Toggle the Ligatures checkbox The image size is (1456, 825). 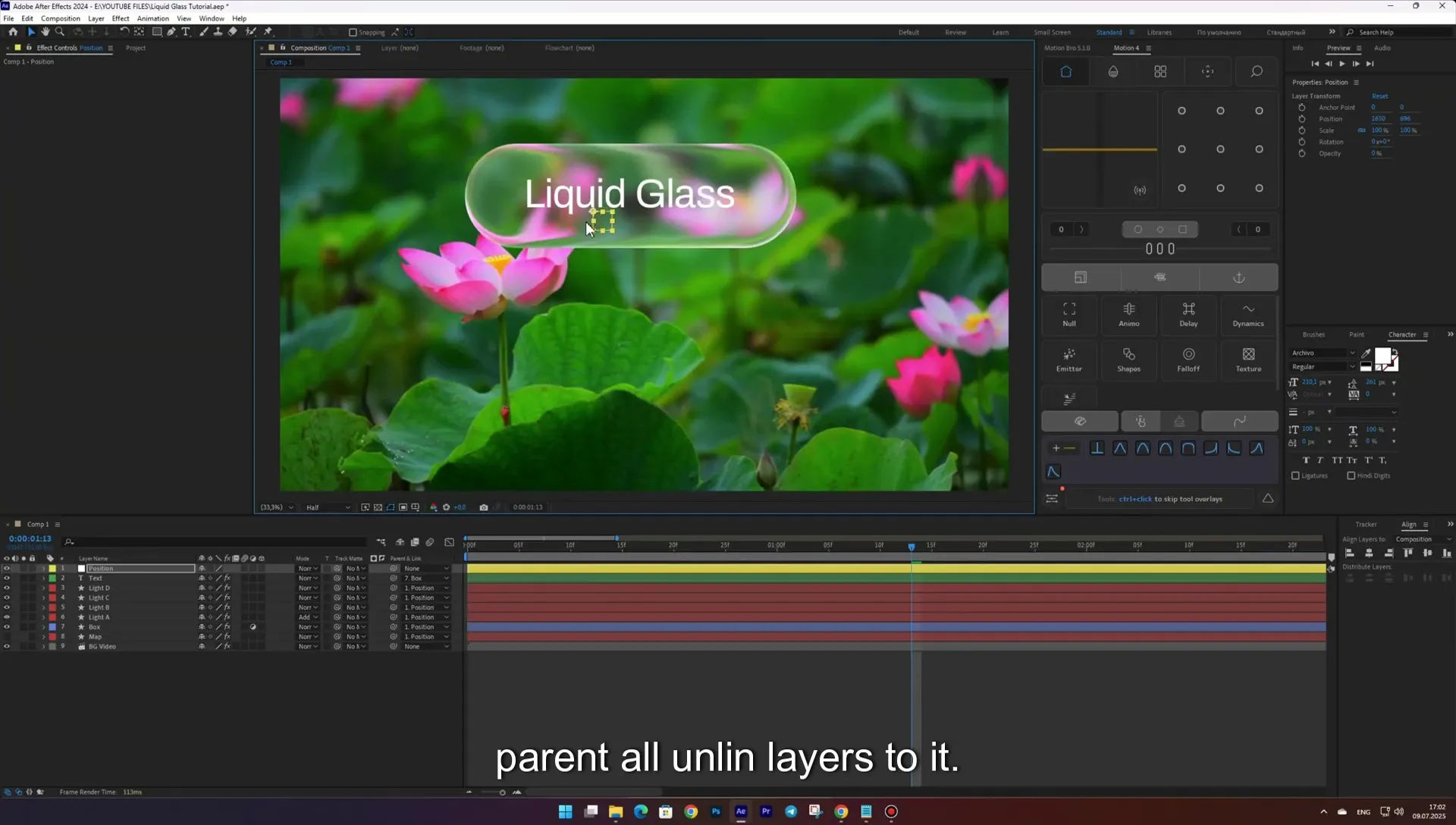[x=1295, y=476]
